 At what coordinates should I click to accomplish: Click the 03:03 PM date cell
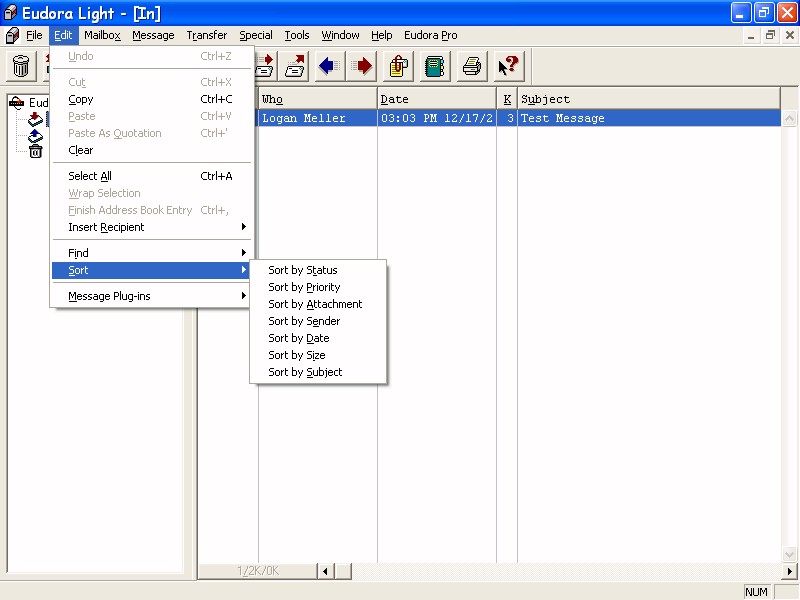[x=437, y=118]
